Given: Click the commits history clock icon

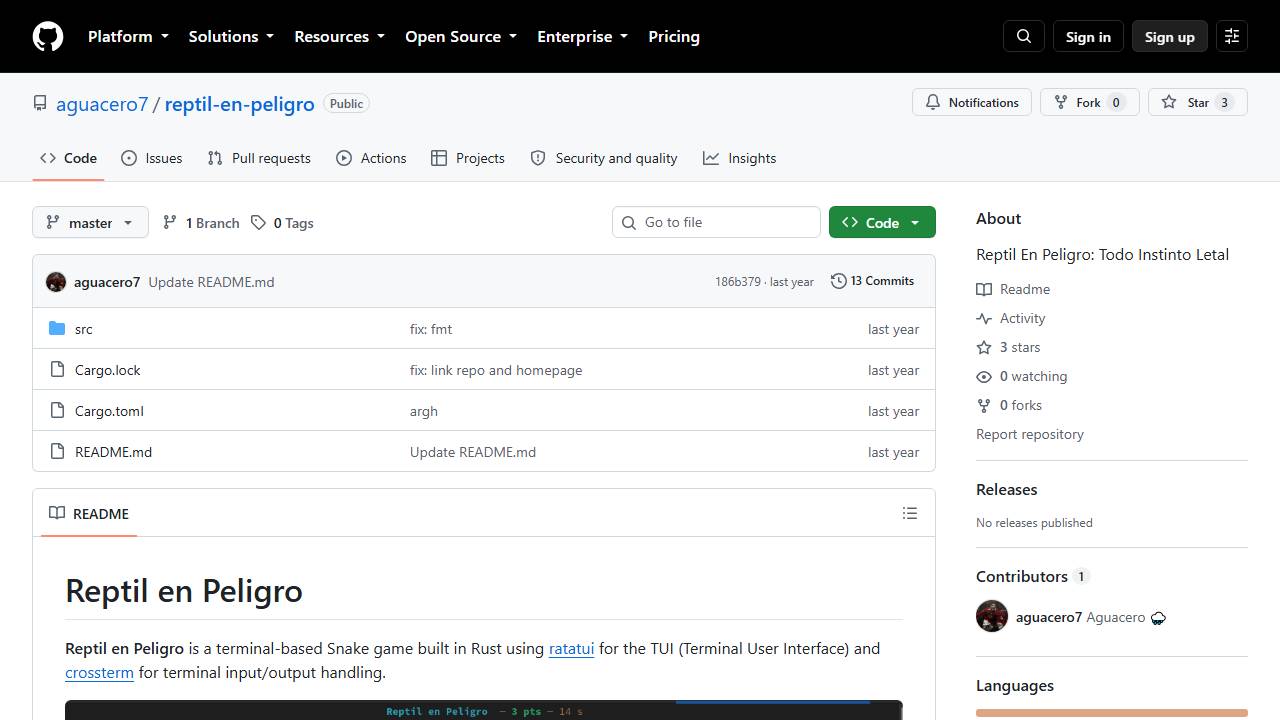Looking at the screenshot, I should 838,281.
